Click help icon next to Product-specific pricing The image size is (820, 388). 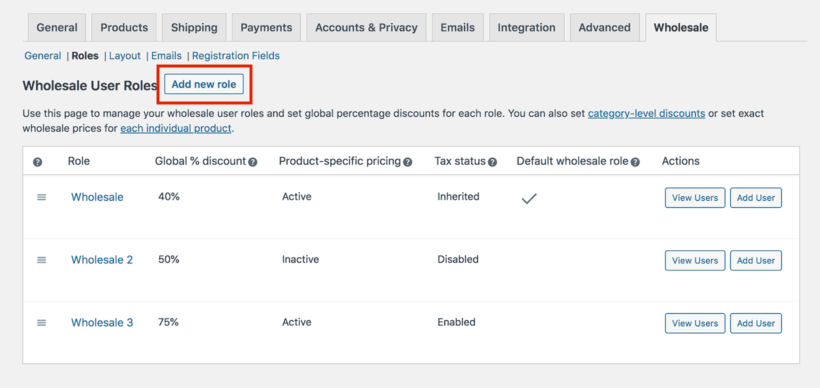coord(408,162)
